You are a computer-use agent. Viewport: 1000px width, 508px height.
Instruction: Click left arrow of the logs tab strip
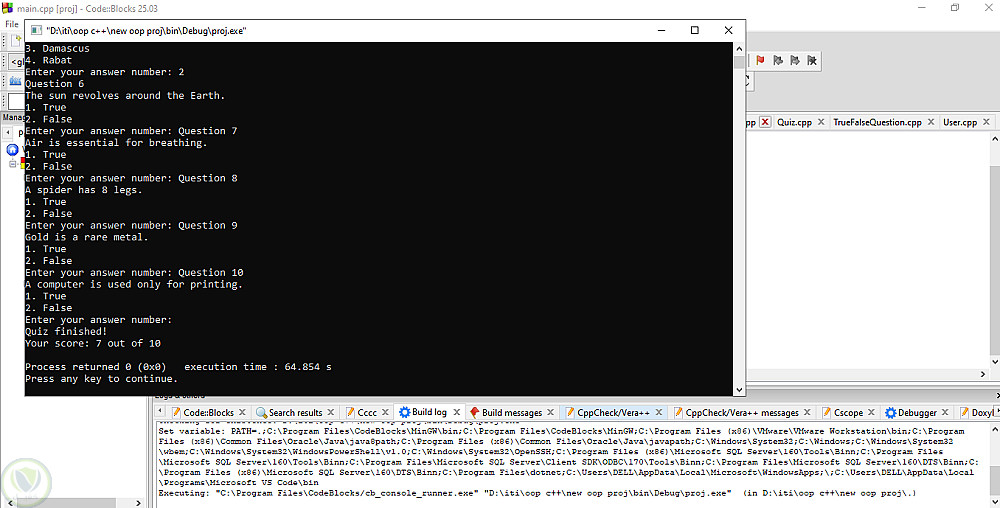coord(161,412)
